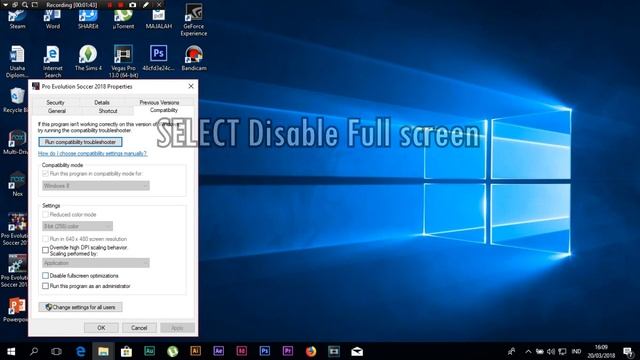Toggle Run this program in compatibility mode
640x360 pixels.
(x=45, y=173)
